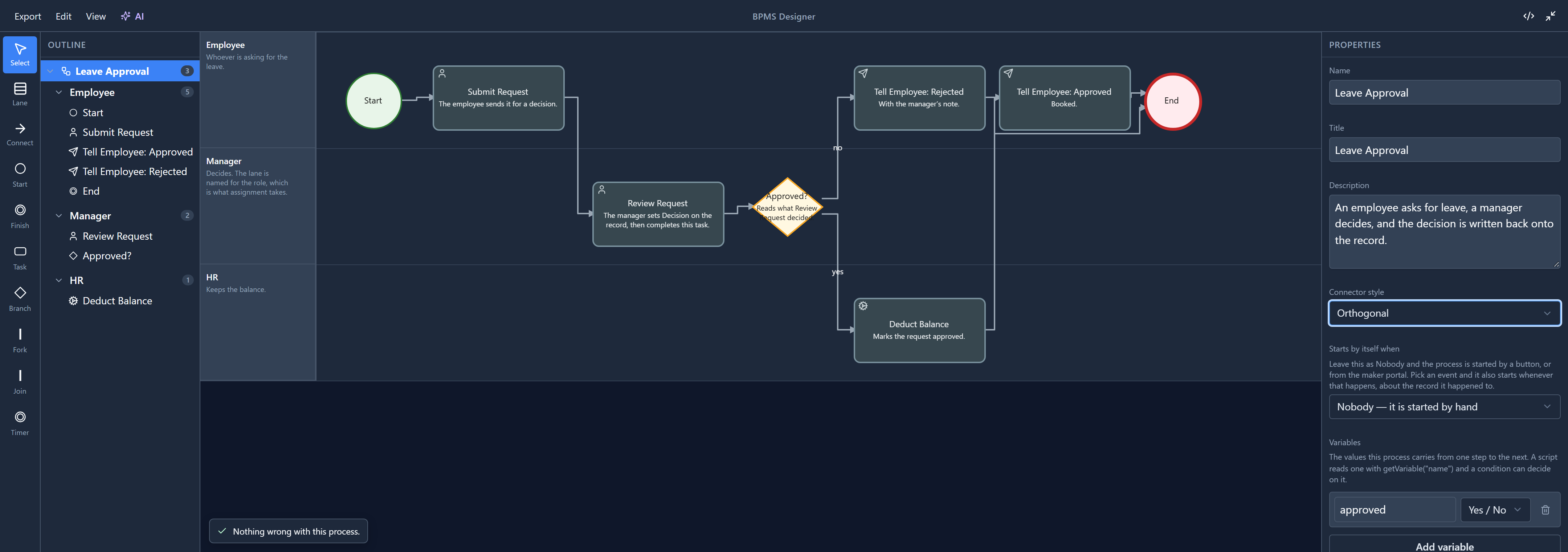Open the Edit menu
Image resolution: width=1568 pixels, height=552 pixels.
(x=63, y=16)
